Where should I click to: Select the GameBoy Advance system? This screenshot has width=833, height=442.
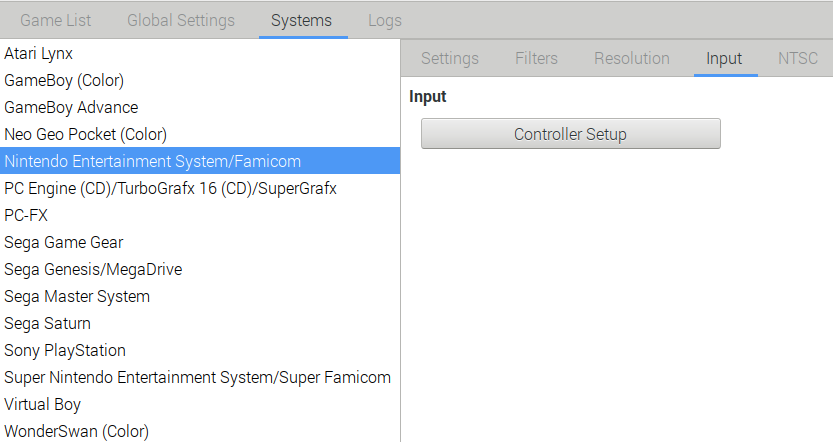pyautogui.click(x=200, y=107)
